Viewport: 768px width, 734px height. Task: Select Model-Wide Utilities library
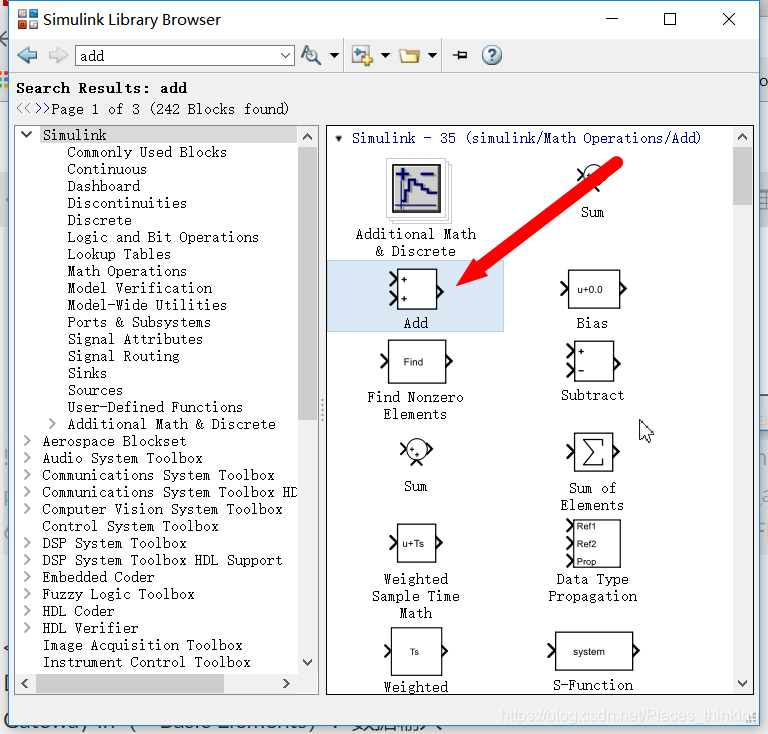coord(147,306)
